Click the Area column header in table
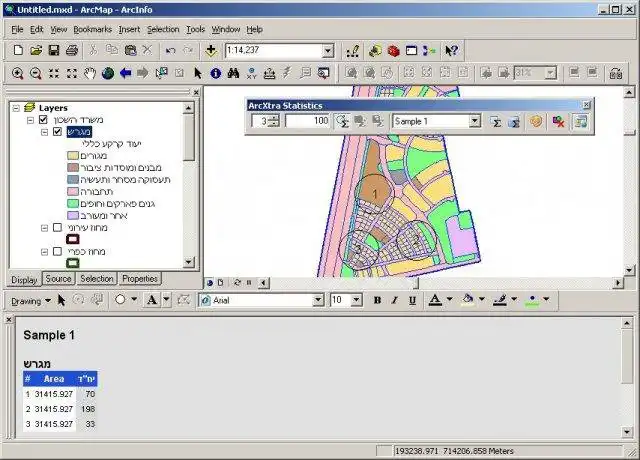640x460 pixels. tap(54, 379)
